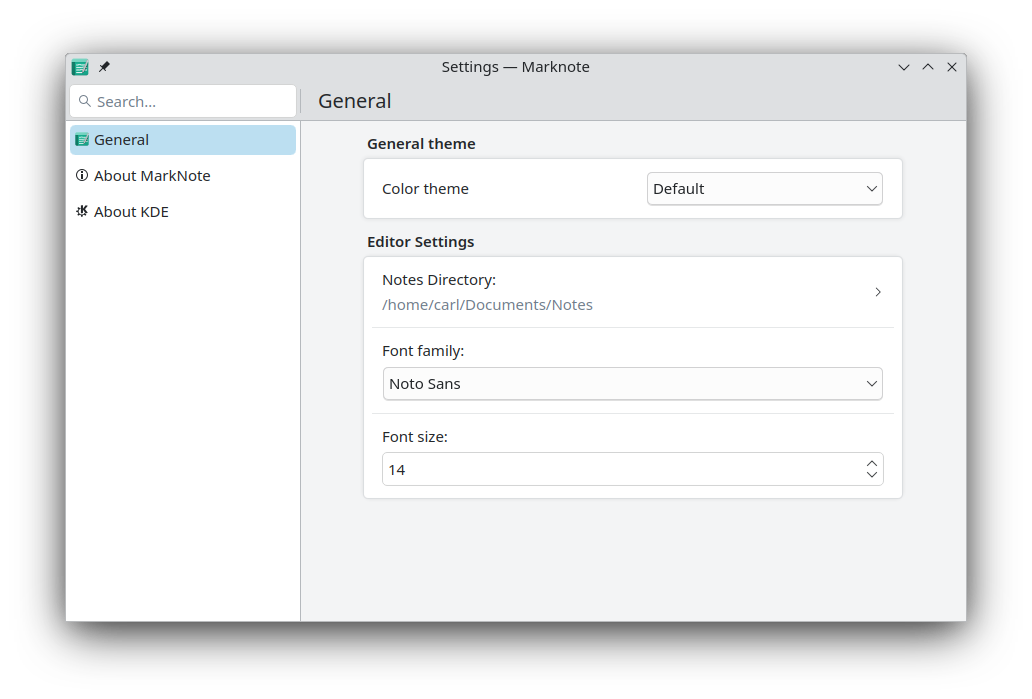The width and height of the screenshot is (1032, 699).
Task: Increase font size with the up arrow
Action: click(872, 463)
